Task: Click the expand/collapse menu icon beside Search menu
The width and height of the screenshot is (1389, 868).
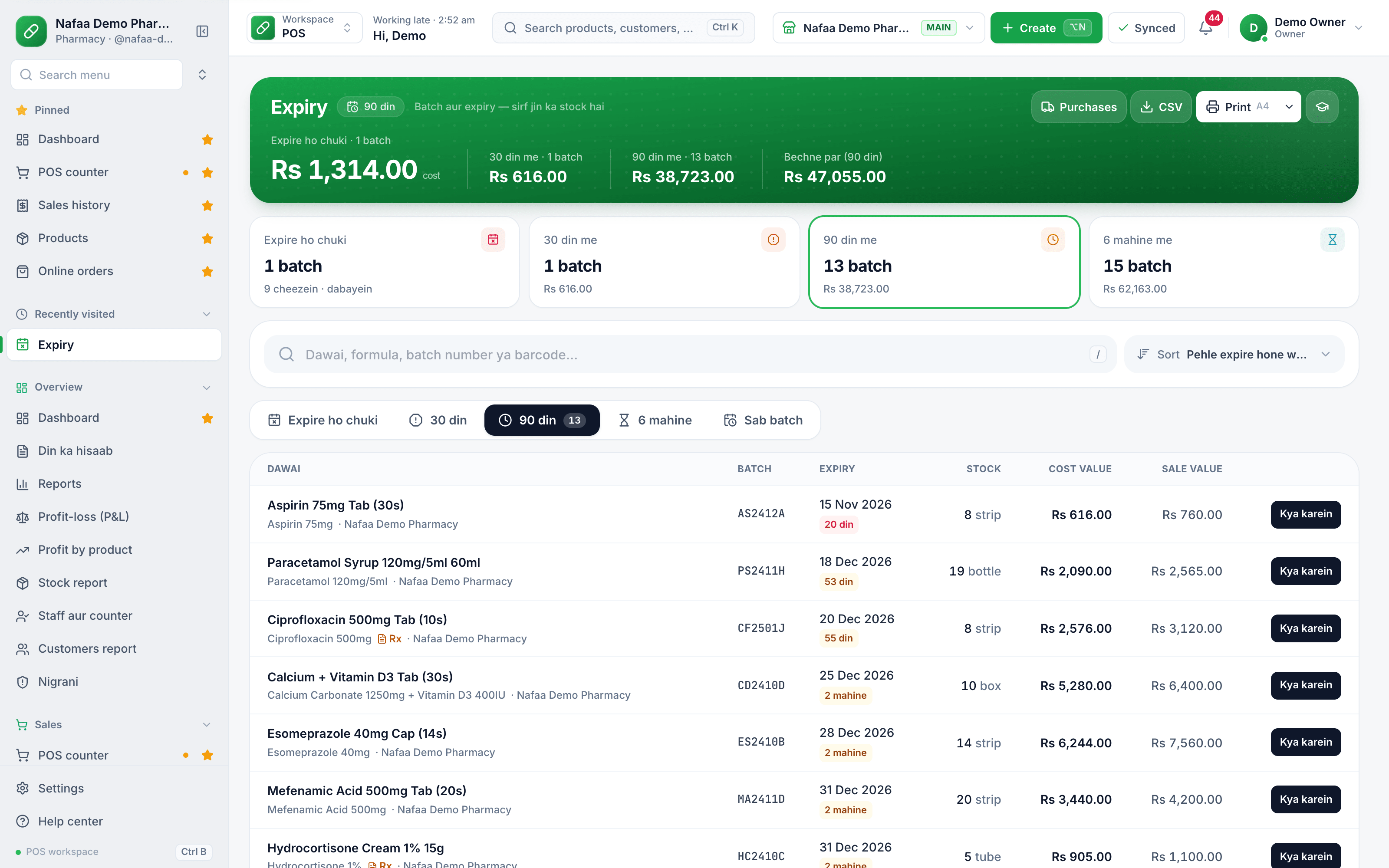Action: 202,75
